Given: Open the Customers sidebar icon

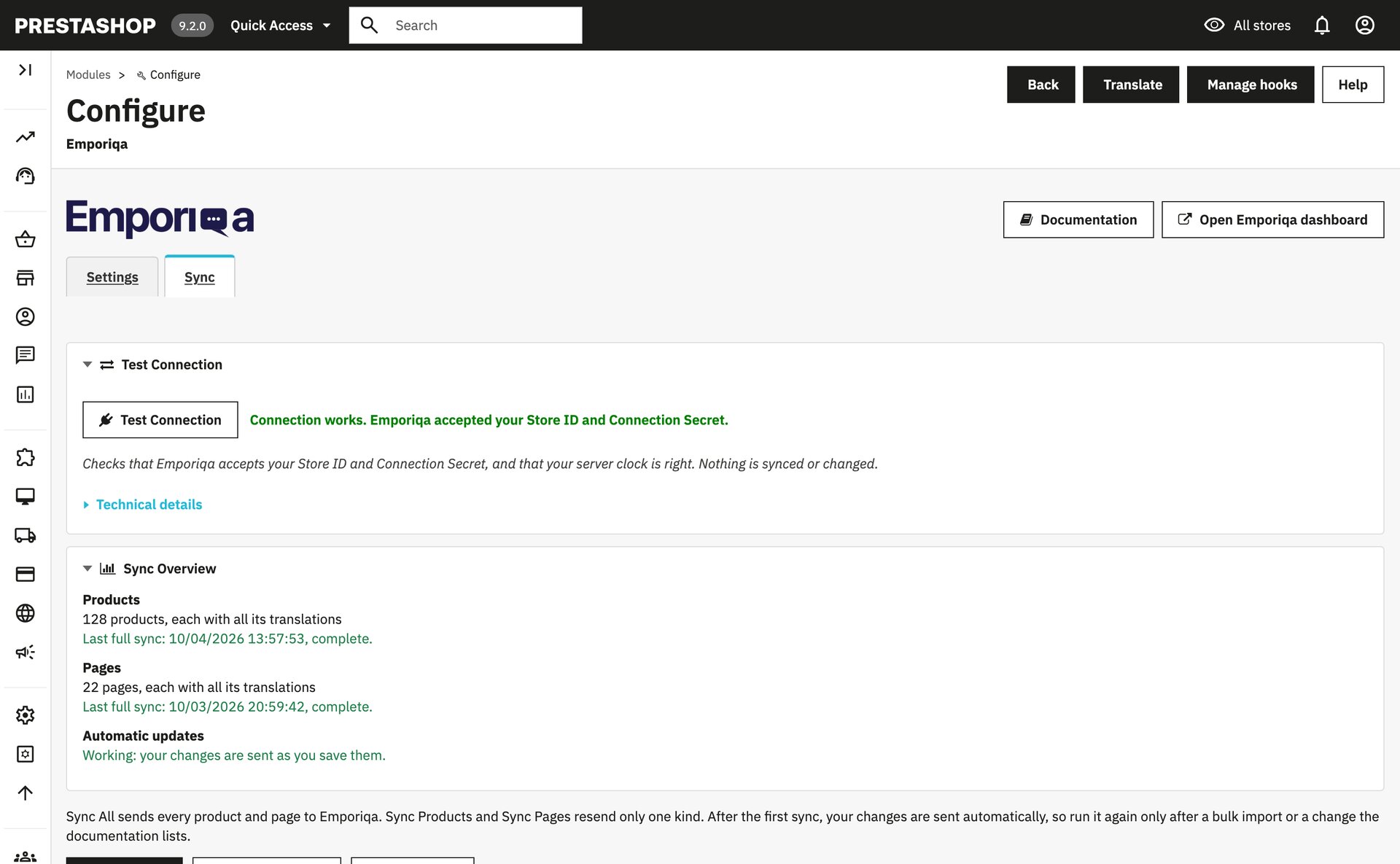Looking at the screenshot, I should pyautogui.click(x=26, y=316).
